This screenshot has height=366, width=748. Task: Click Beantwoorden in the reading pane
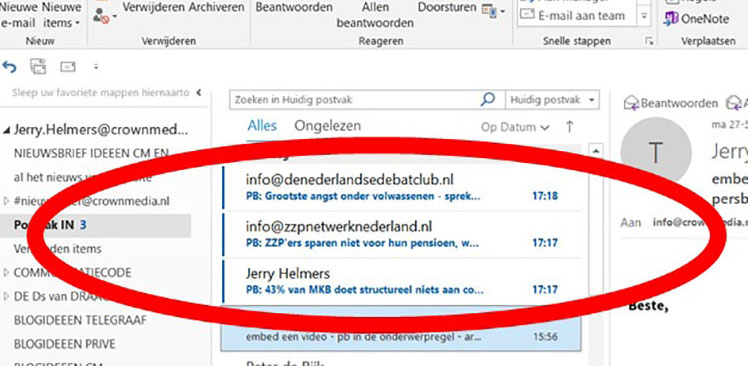[x=671, y=103]
